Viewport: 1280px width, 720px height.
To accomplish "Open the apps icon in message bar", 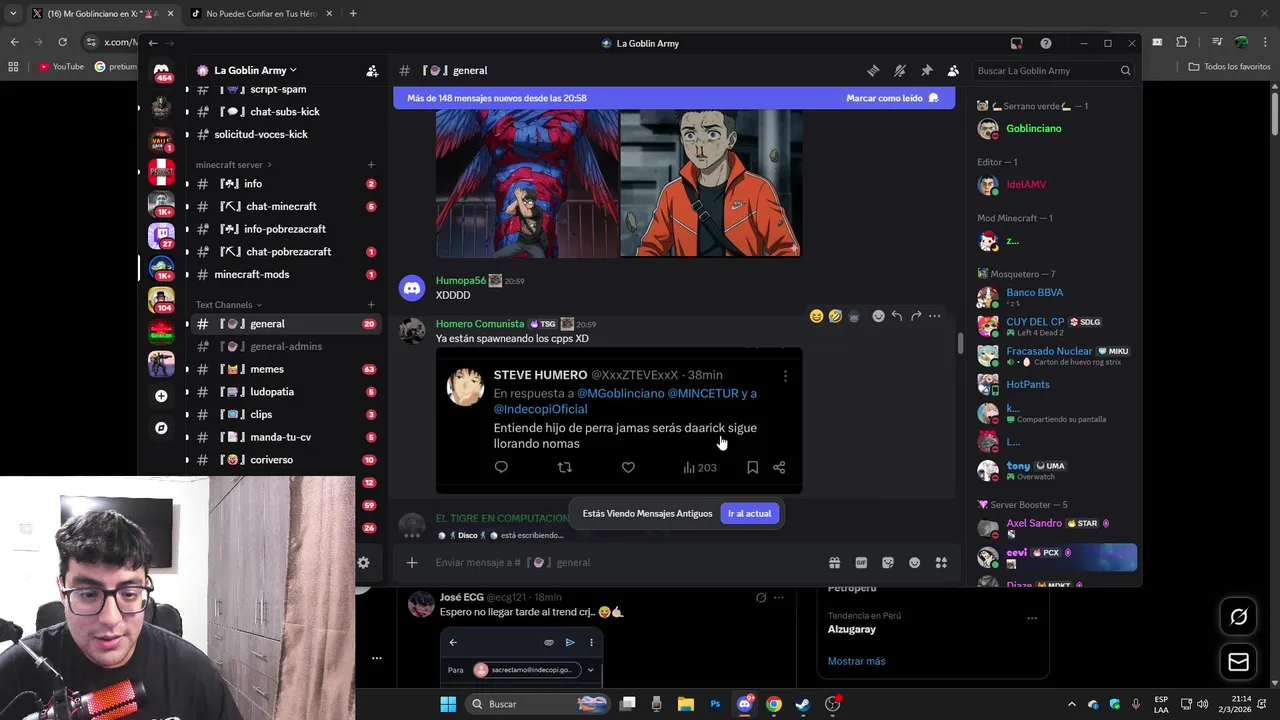I will 941,563.
